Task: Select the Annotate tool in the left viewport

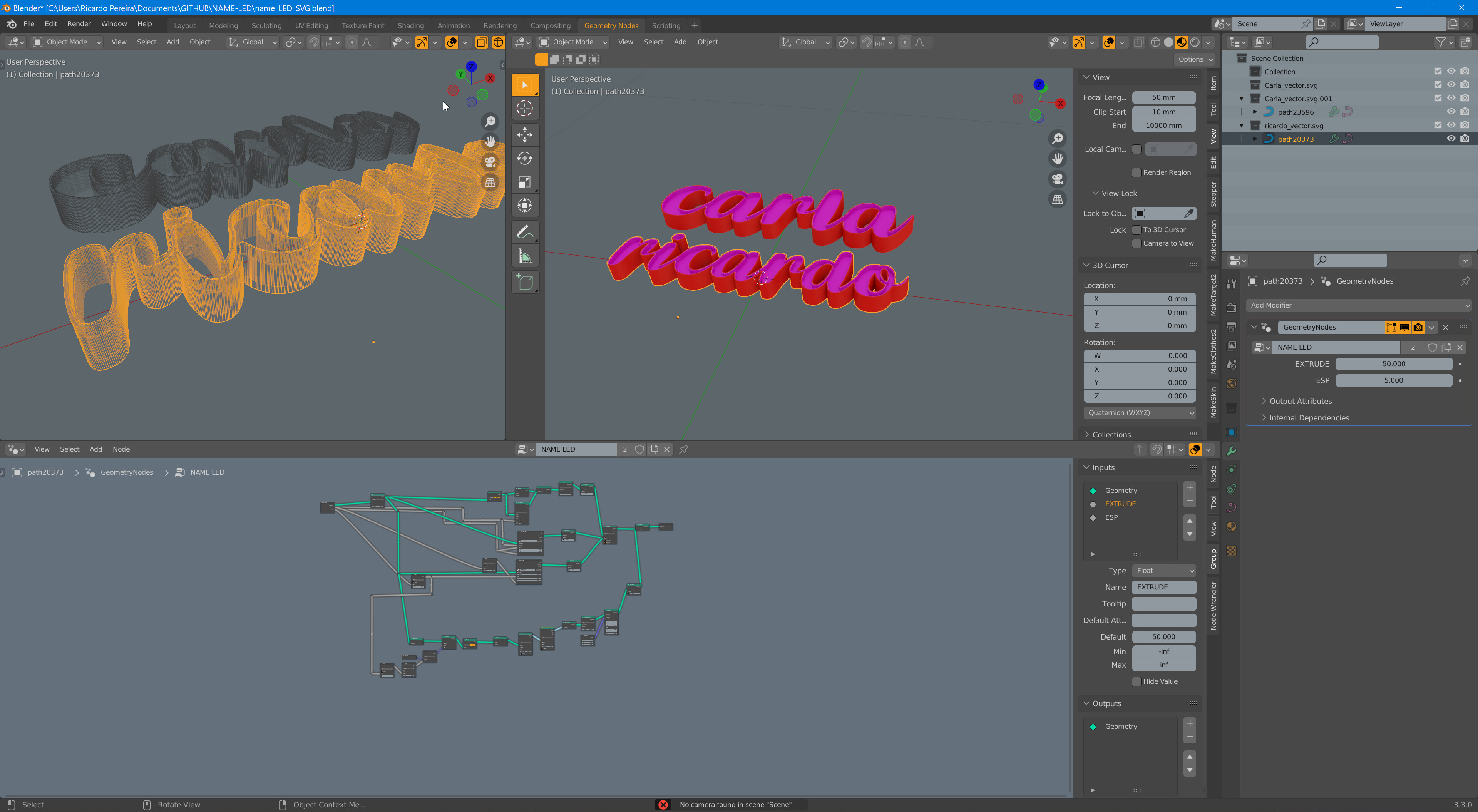Action: pos(525,232)
